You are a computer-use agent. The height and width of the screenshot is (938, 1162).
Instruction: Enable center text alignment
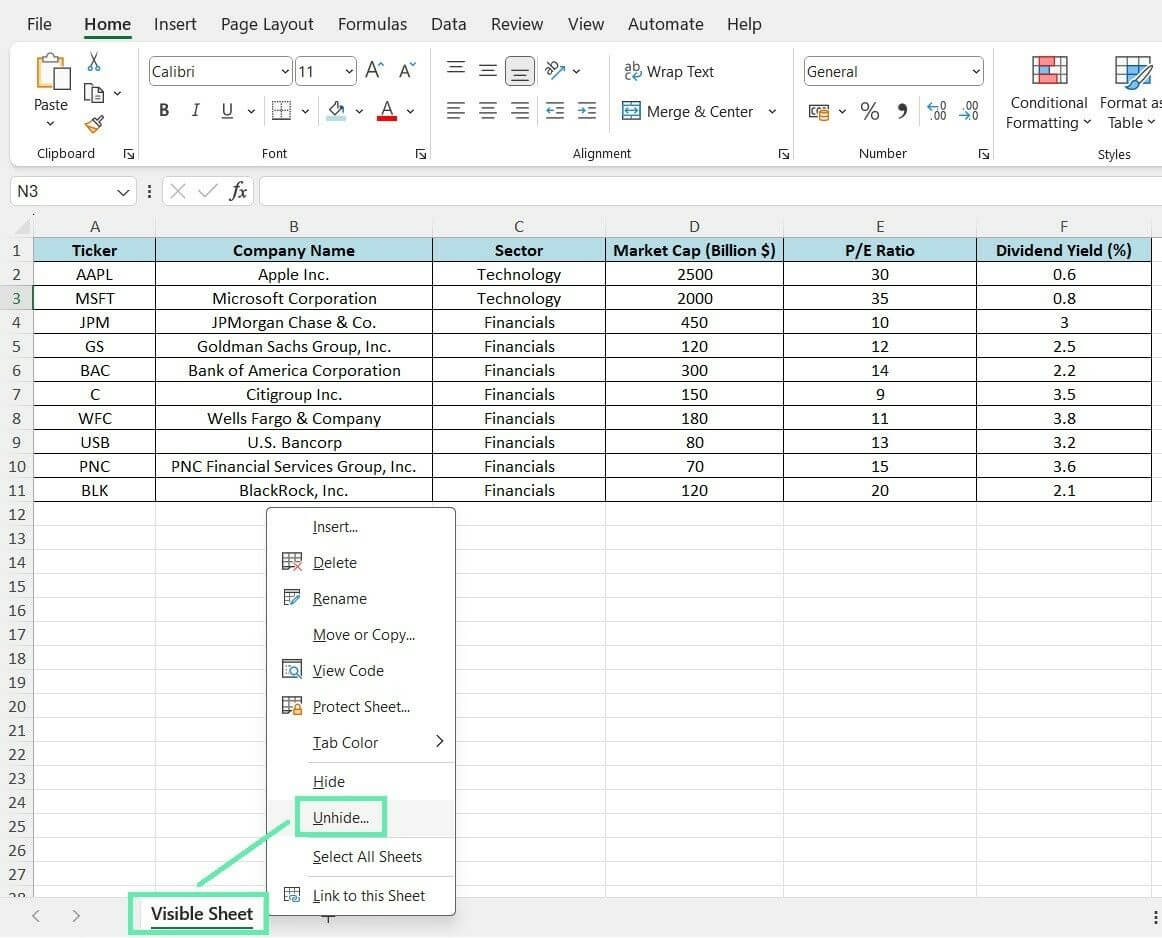(x=488, y=111)
